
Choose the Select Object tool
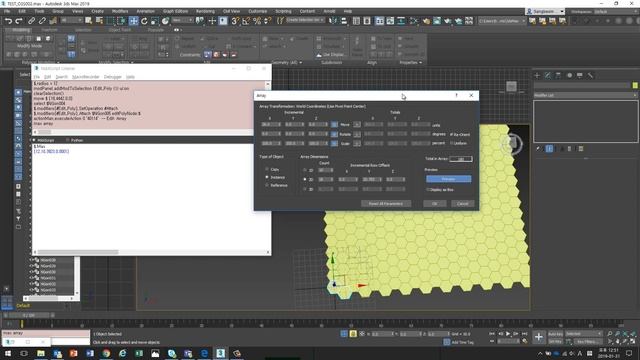(x=88, y=20)
